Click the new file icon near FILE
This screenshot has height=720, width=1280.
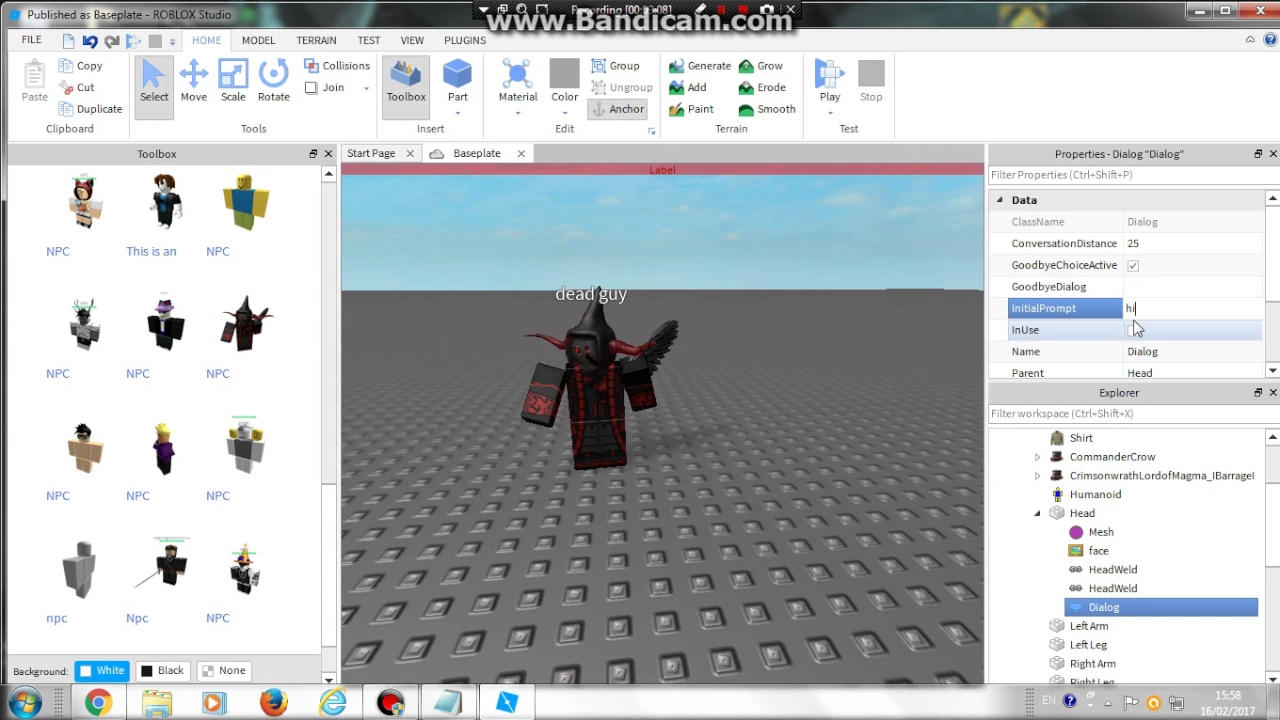pos(68,41)
